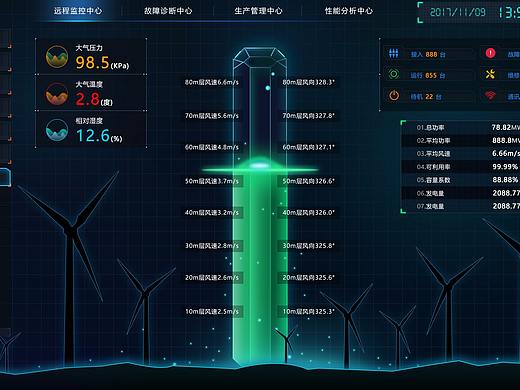Click the 20m层风速2.6m/s label

pyautogui.click(x=212, y=277)
